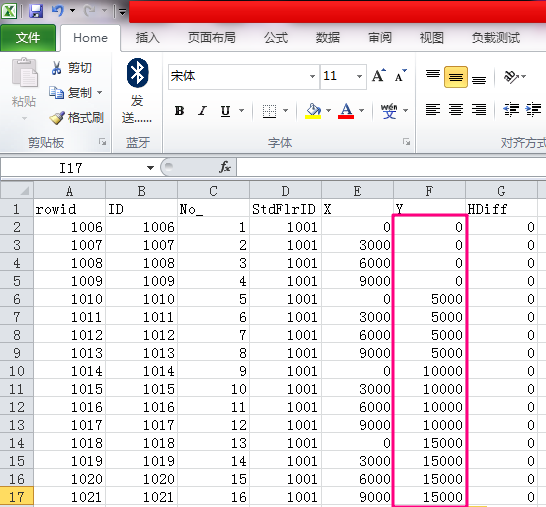This screenshot has height=507, width=546.
Task: Click the HDiff header cell
Action: click(x=501, y=209)
